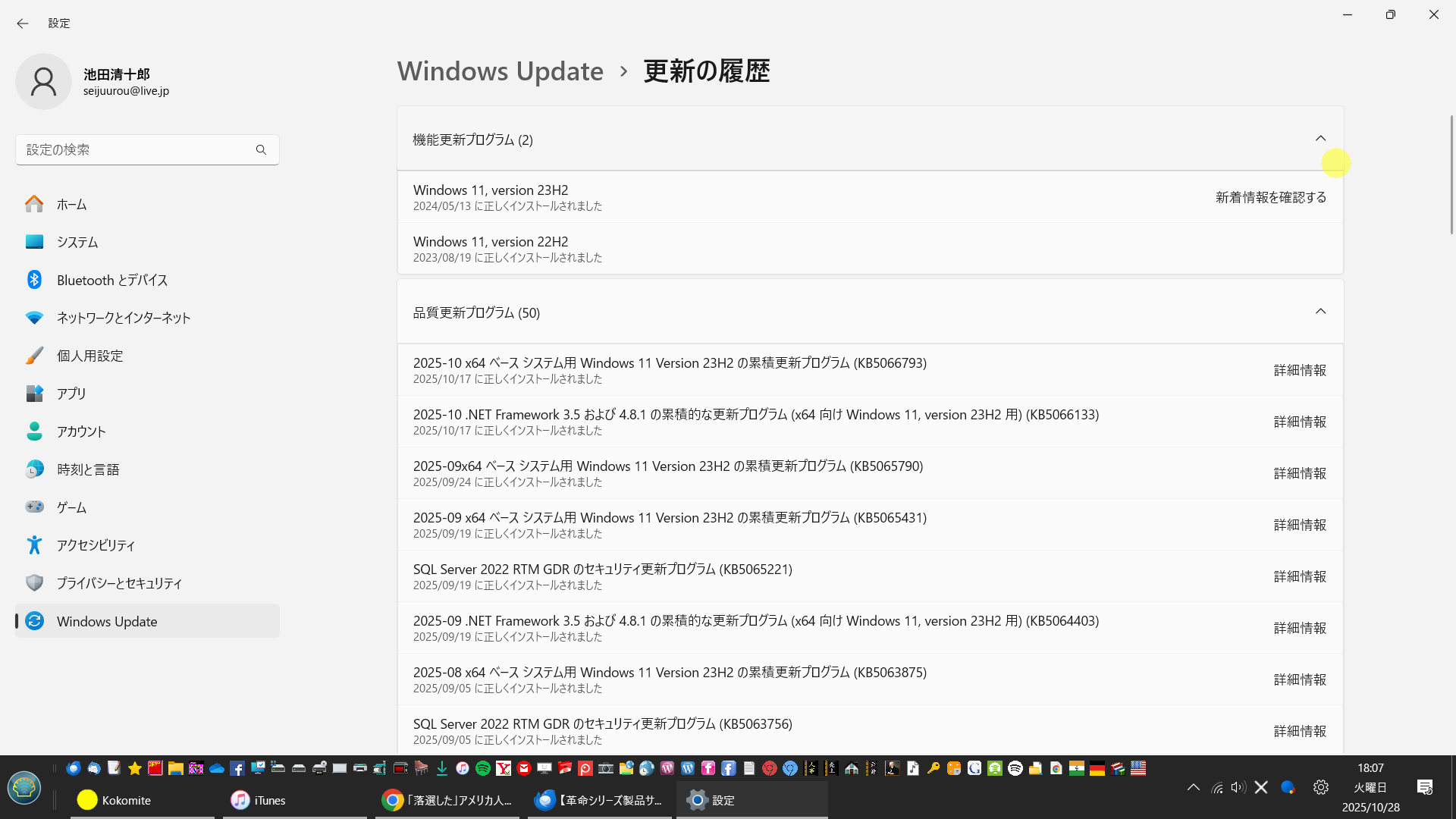Open the ゲーム settings page

point(147,507)
